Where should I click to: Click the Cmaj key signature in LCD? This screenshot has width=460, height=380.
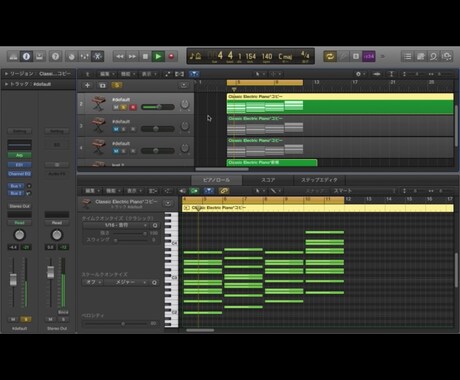point(285,56)
